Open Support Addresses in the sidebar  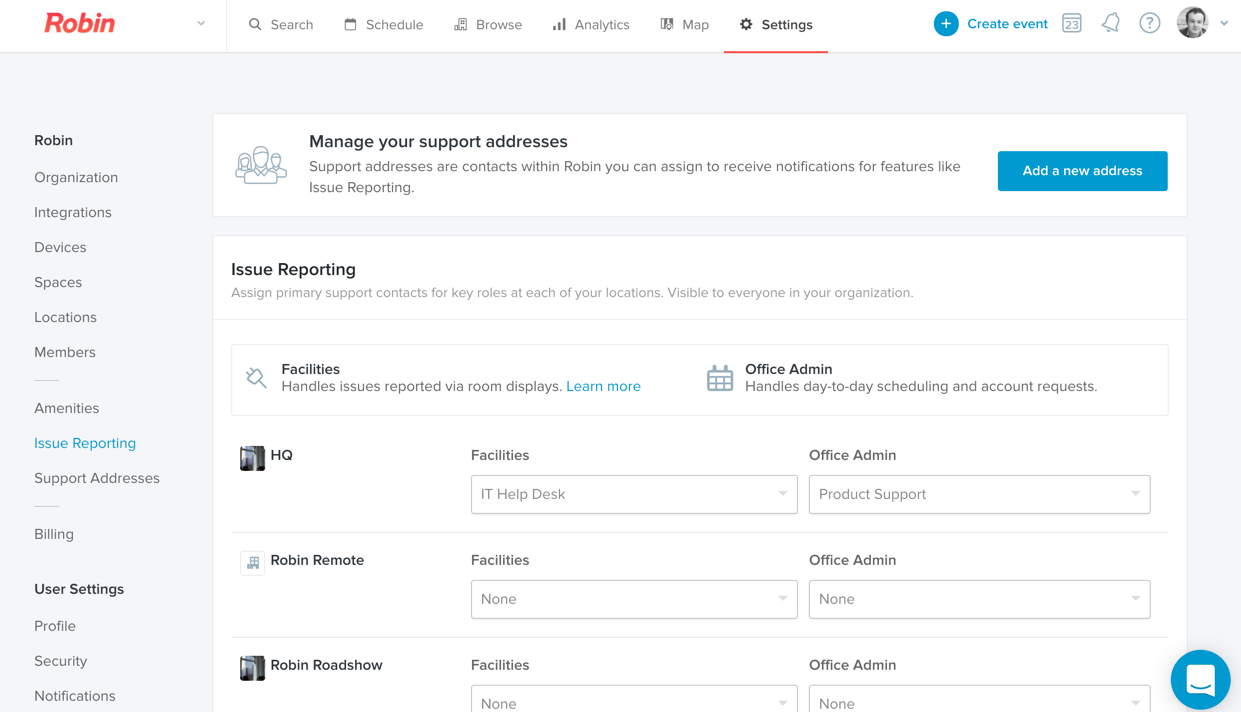point(97,478)
